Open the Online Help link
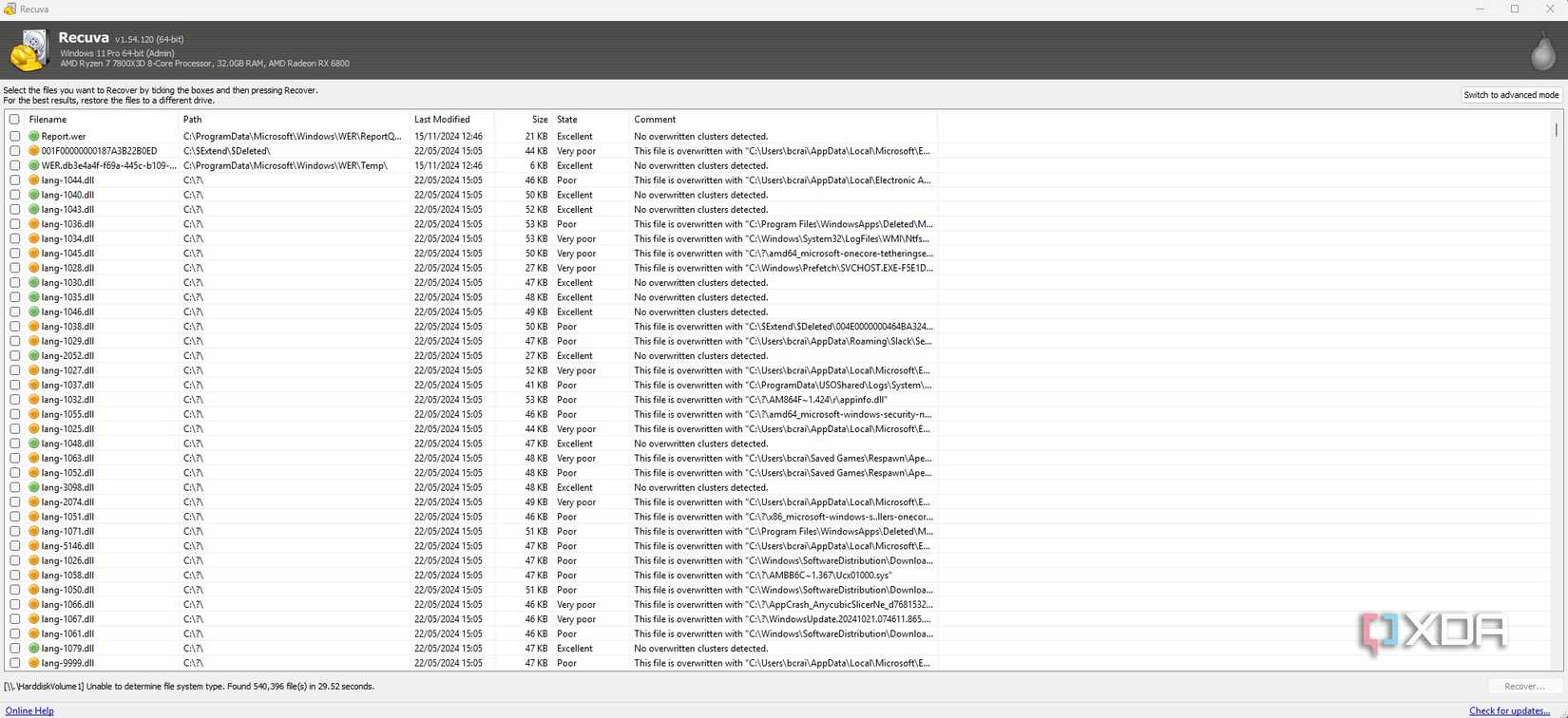The width and height of the screenshot is (1568, 718). point(29,710)
